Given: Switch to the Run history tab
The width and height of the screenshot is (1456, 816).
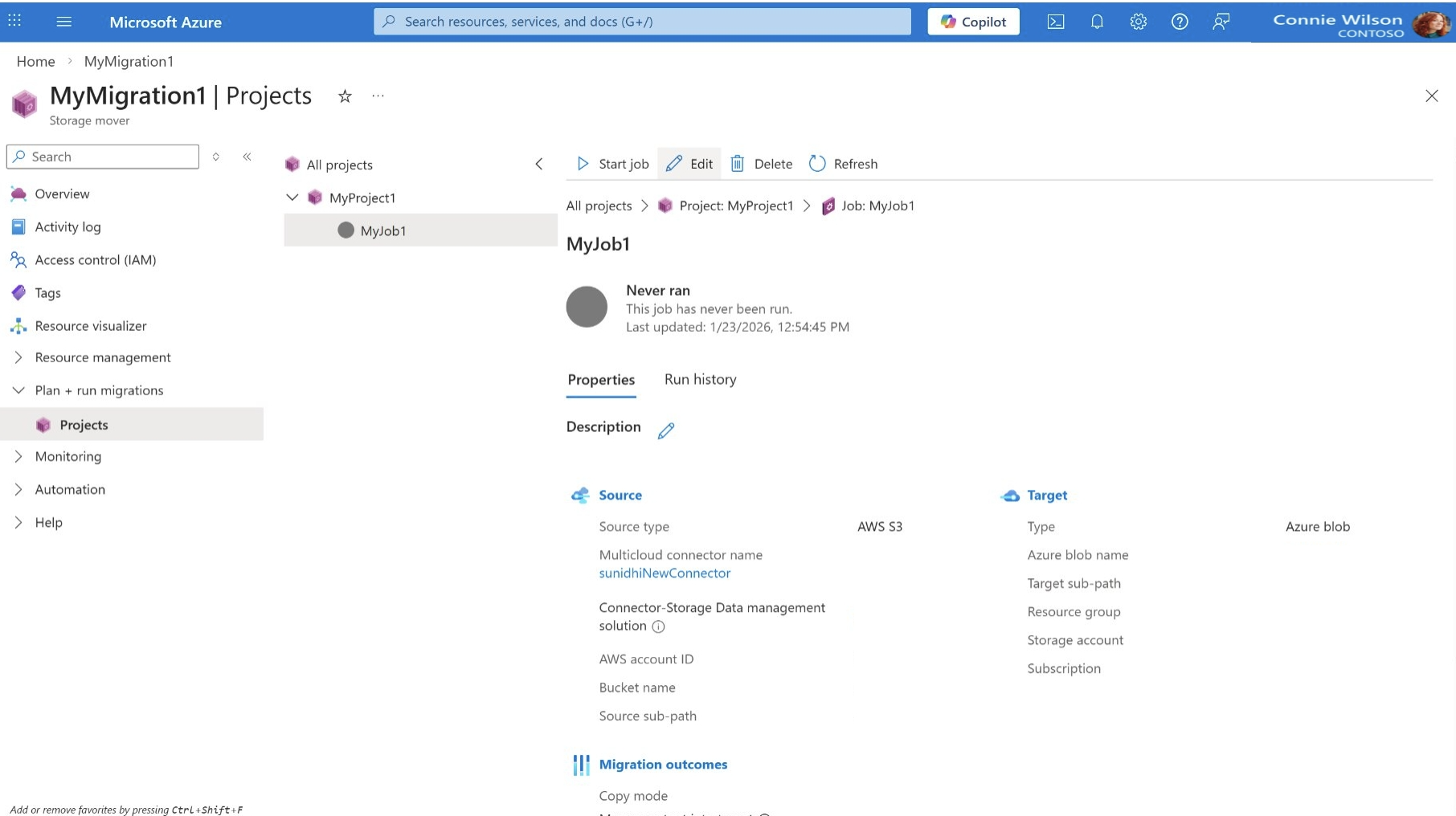Looking at the screenshot, I should (x=700, y=379).
